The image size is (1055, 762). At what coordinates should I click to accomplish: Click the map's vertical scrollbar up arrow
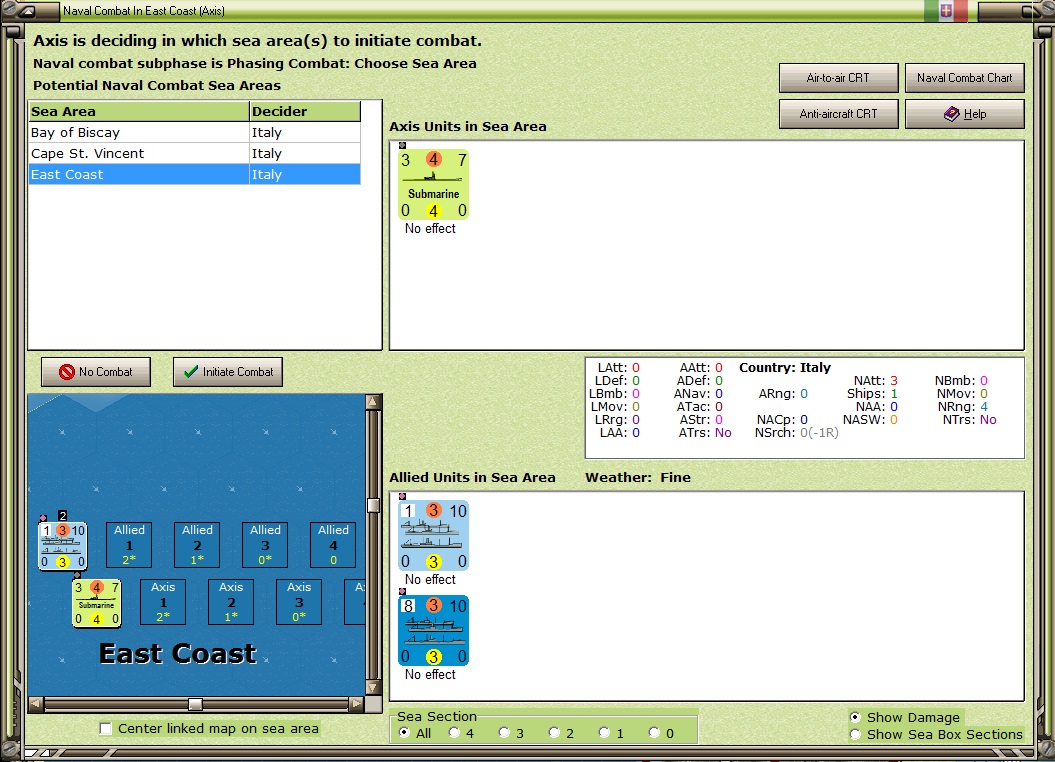click(x=373, y=402)
